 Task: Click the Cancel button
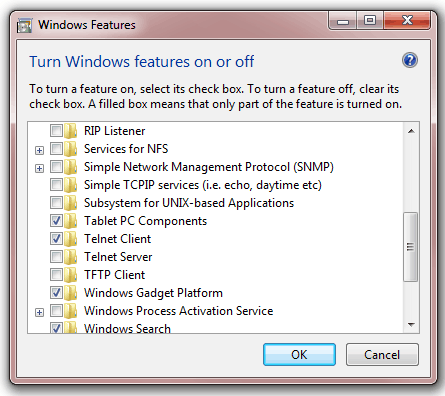[x=382, y=355]
